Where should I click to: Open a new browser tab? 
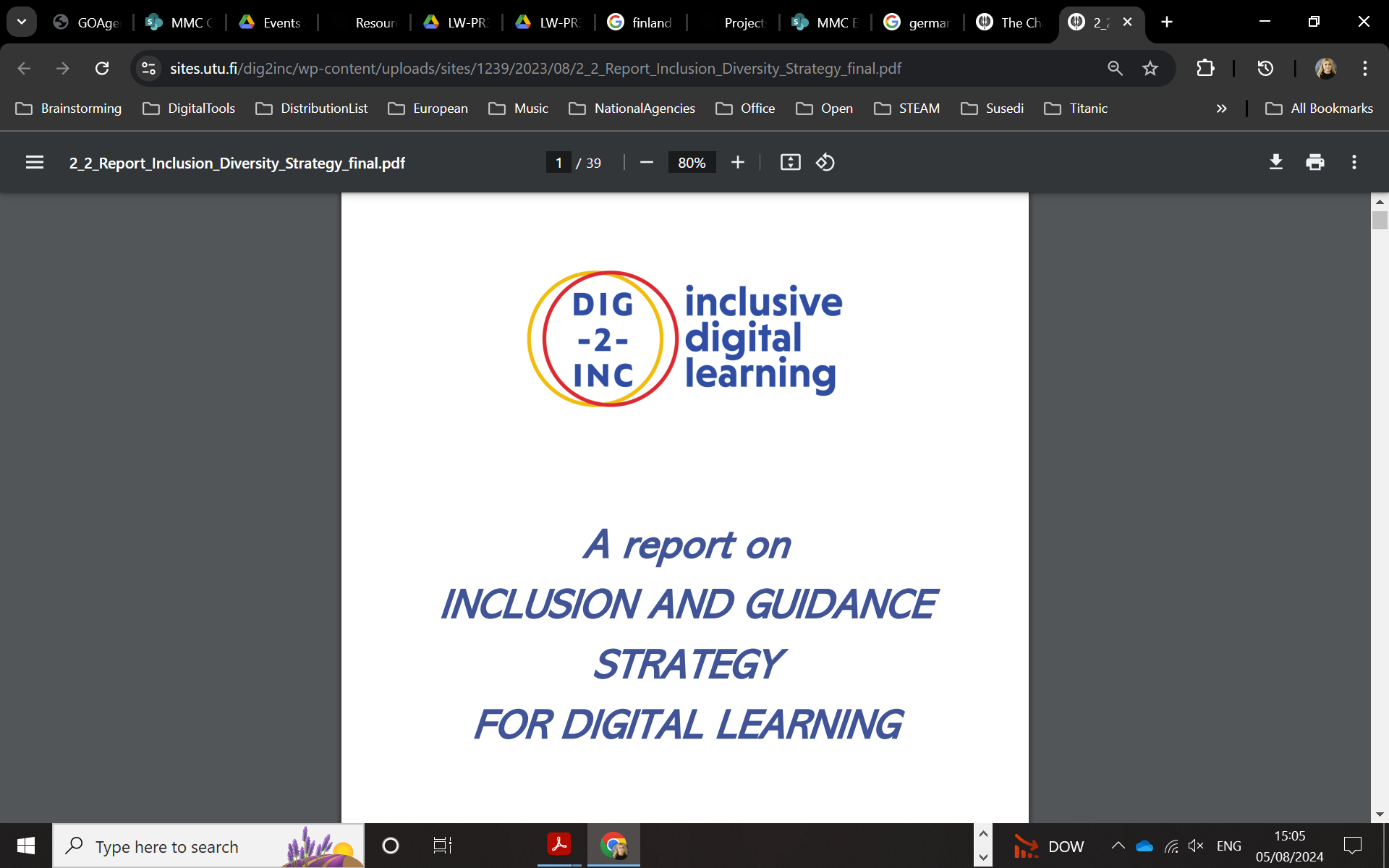pyautogui.click(x=1167, y=22)
